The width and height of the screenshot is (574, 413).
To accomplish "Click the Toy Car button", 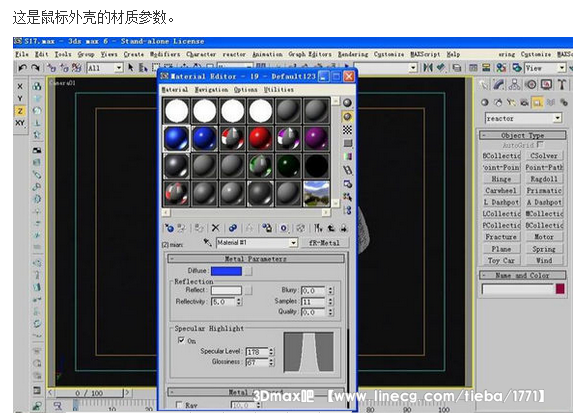I will (x=501, y=261).
